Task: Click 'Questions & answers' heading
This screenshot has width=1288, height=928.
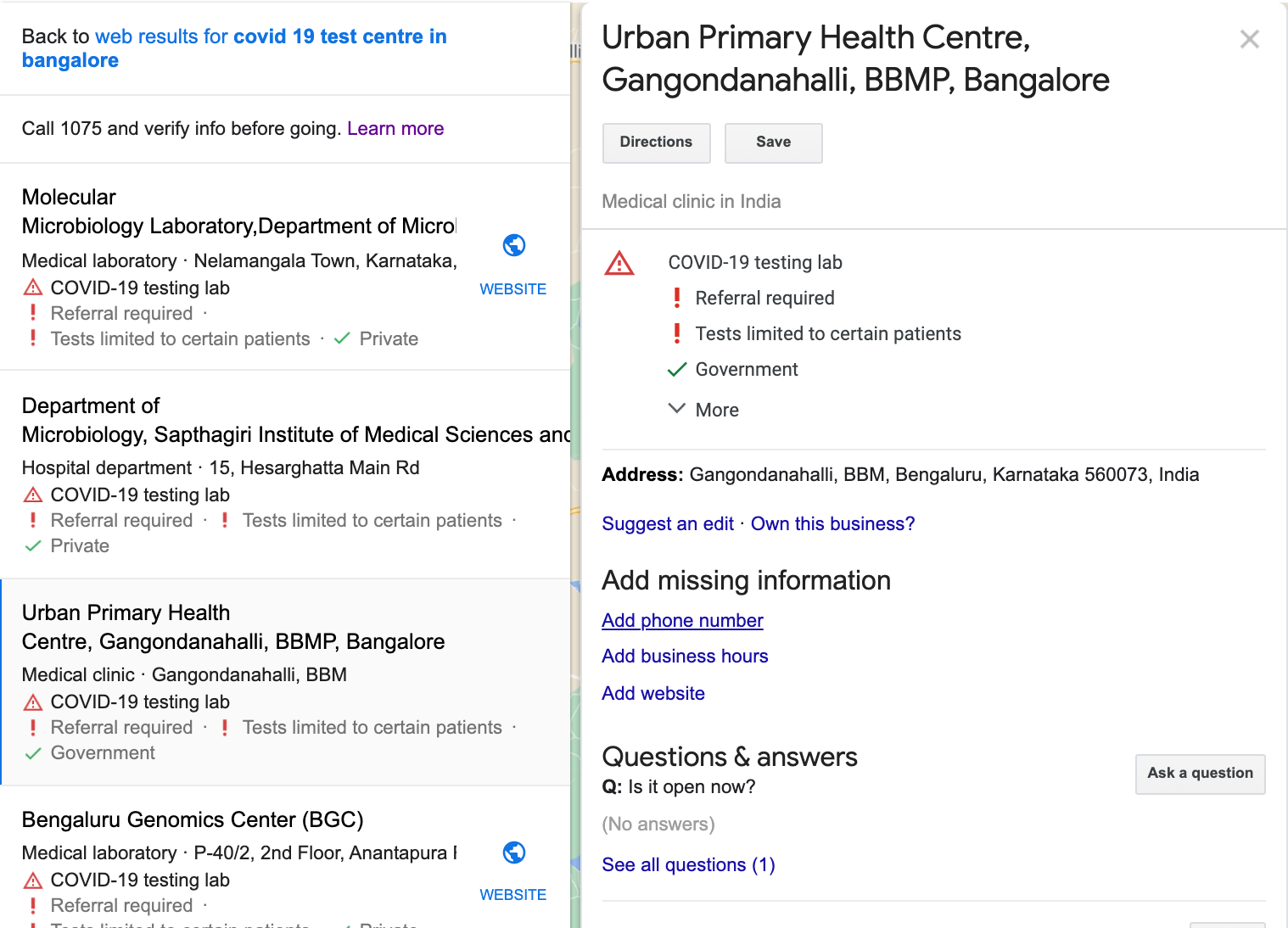Action: click(x=730, y=757)
